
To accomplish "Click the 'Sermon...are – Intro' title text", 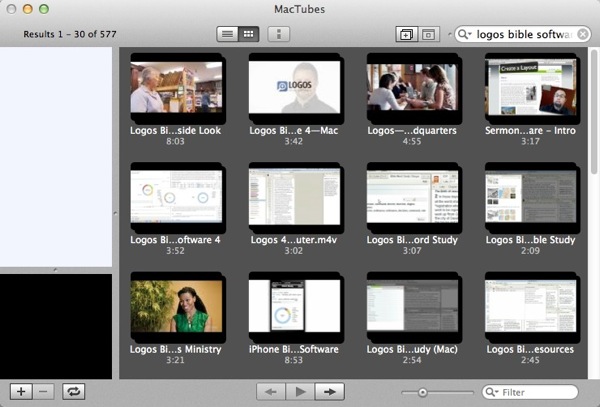I will coord(530,130).
